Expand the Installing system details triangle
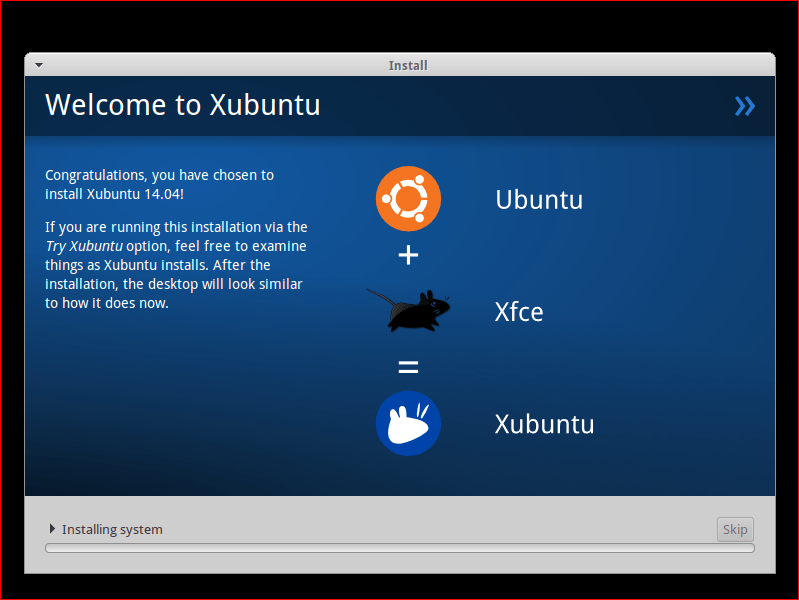The height and width of the screenshot is (600, 799). tap(52, 529)
